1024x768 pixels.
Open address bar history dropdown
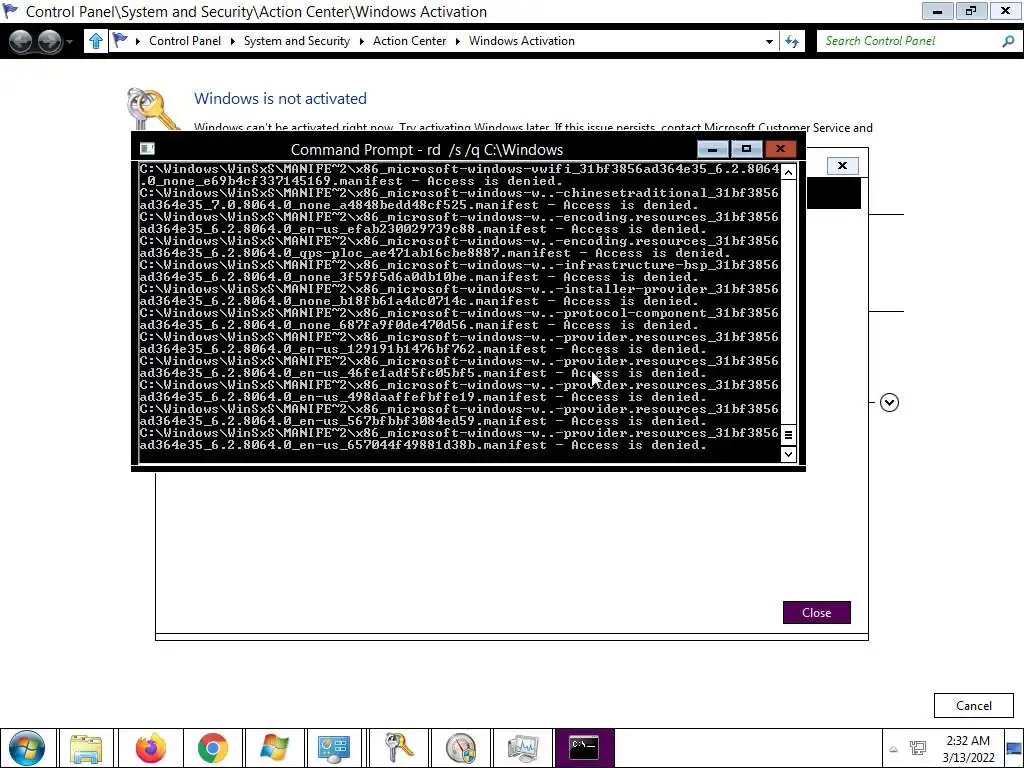[769, 42]
